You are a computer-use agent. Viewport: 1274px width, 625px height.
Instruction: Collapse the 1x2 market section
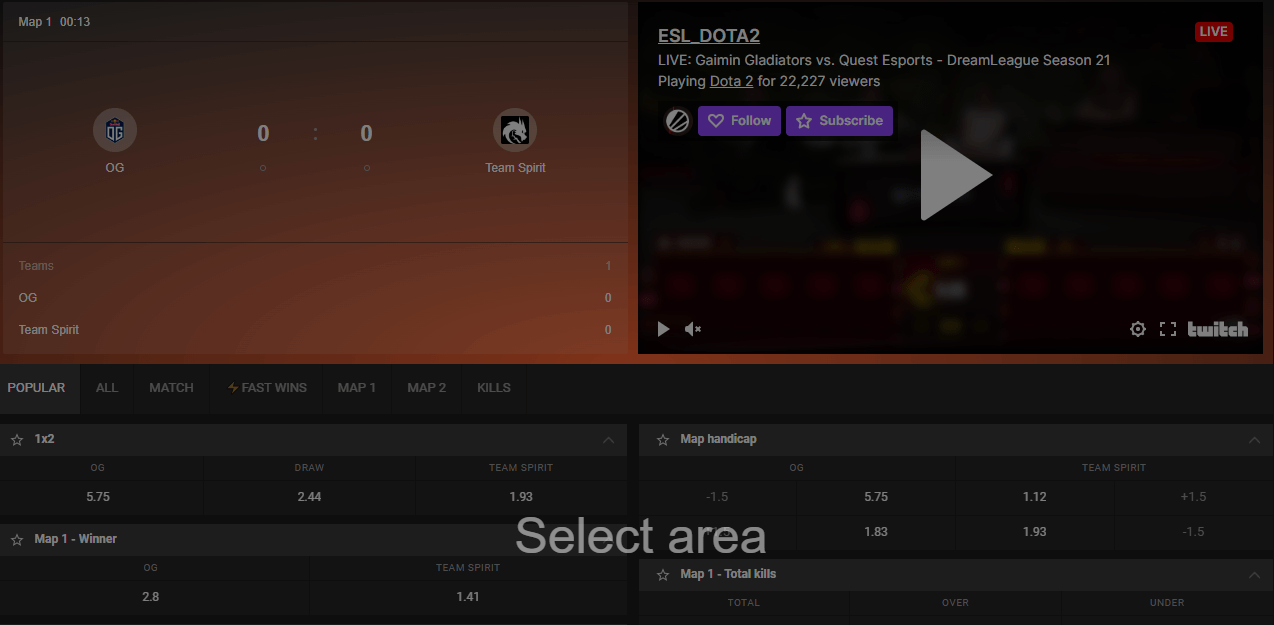tap(608, 440)
